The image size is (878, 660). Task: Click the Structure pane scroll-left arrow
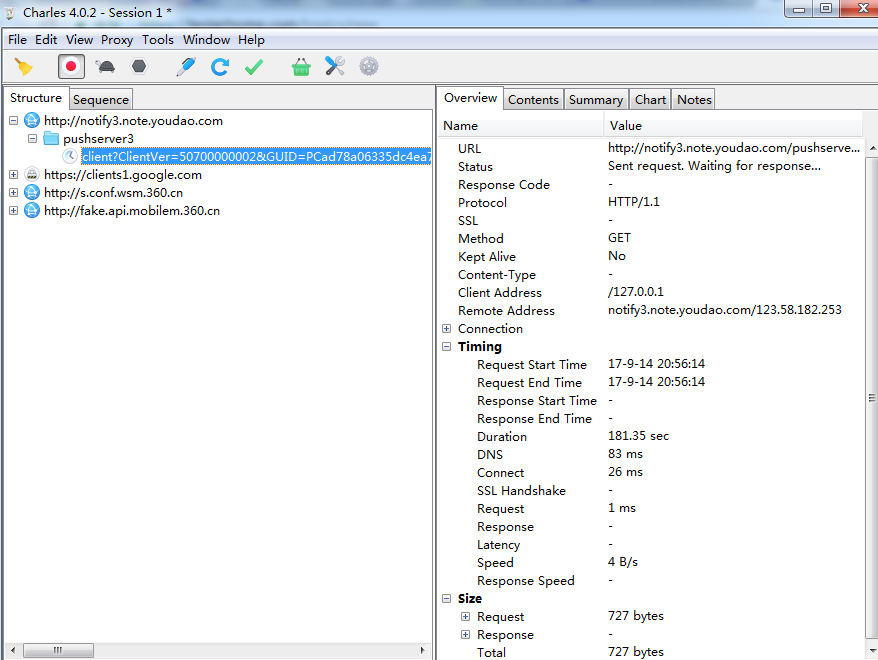[x=13, y=650]
